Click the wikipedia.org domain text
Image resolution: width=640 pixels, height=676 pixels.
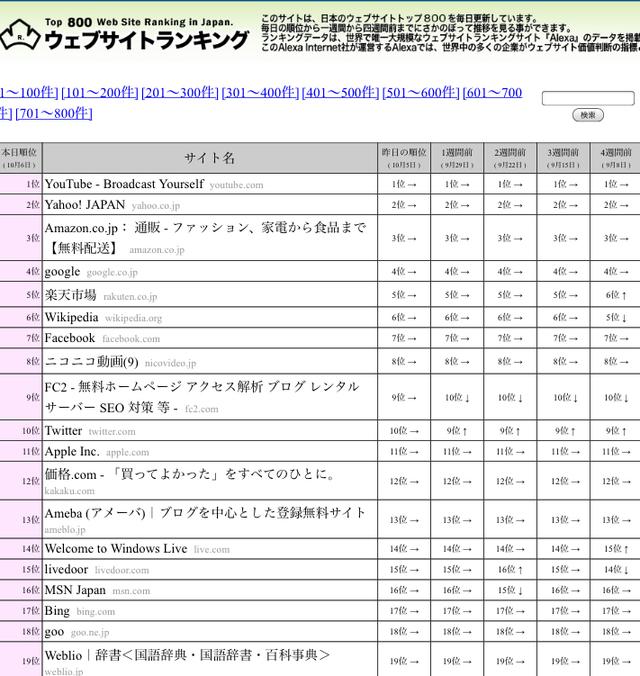coord(133,318)
